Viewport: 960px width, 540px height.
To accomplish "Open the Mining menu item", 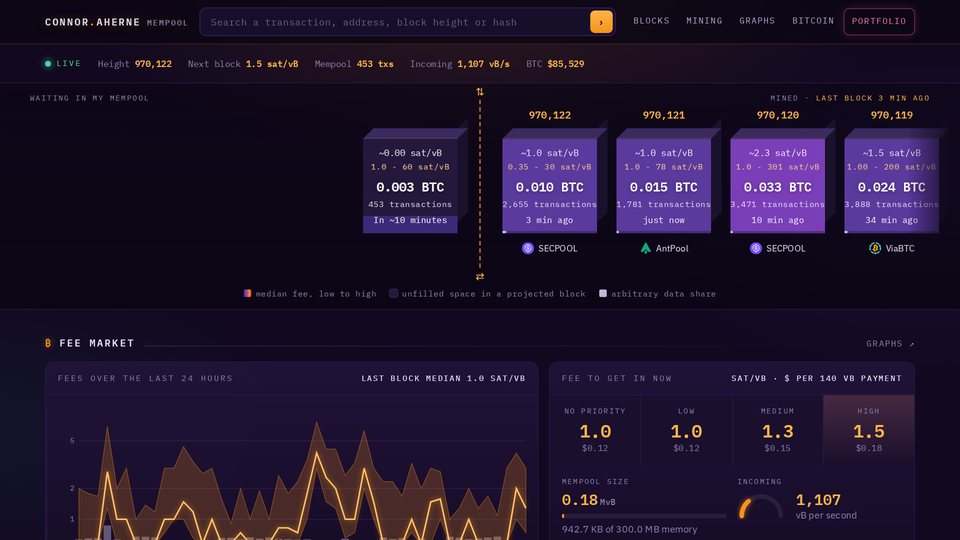I will (x=704, y=21).
